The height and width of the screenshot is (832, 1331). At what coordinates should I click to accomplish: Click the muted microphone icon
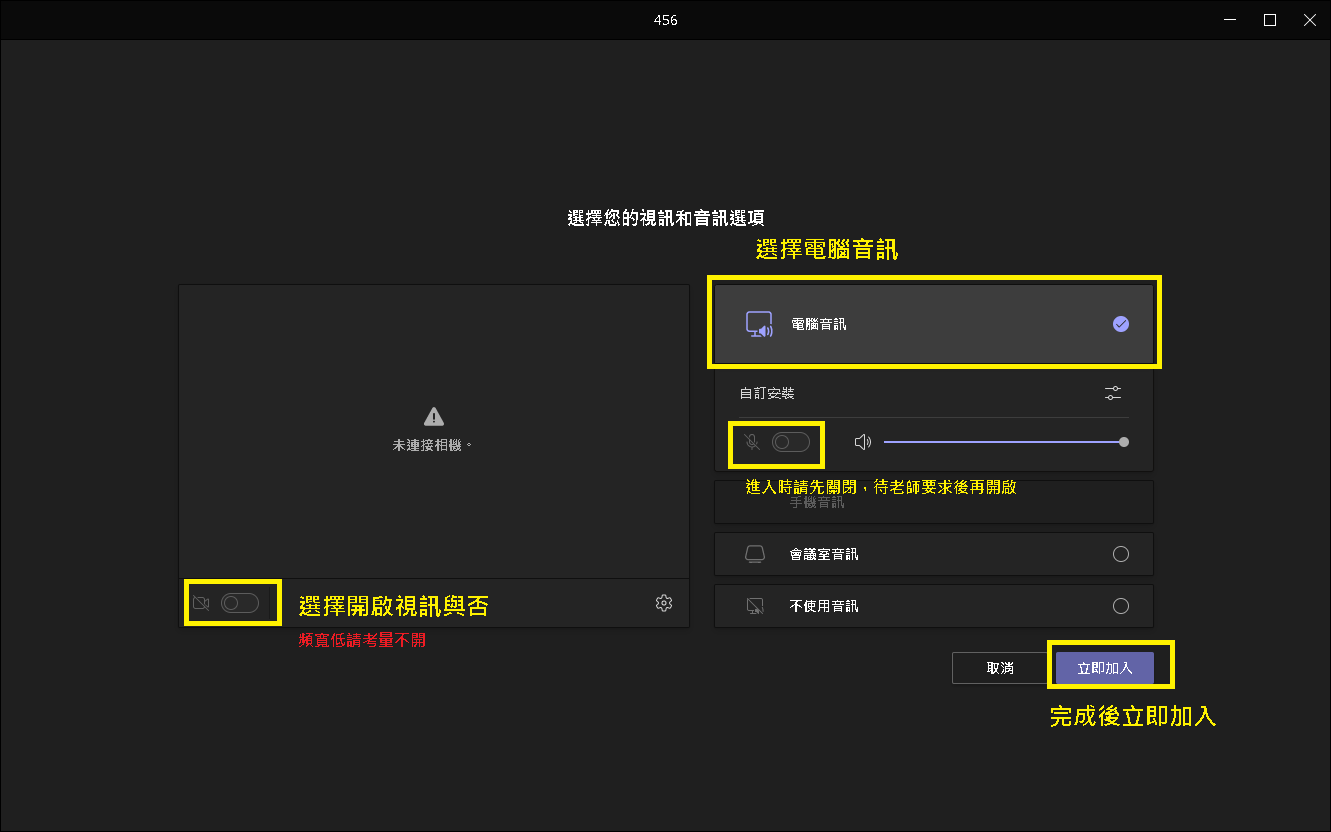[x=752, y=442]
